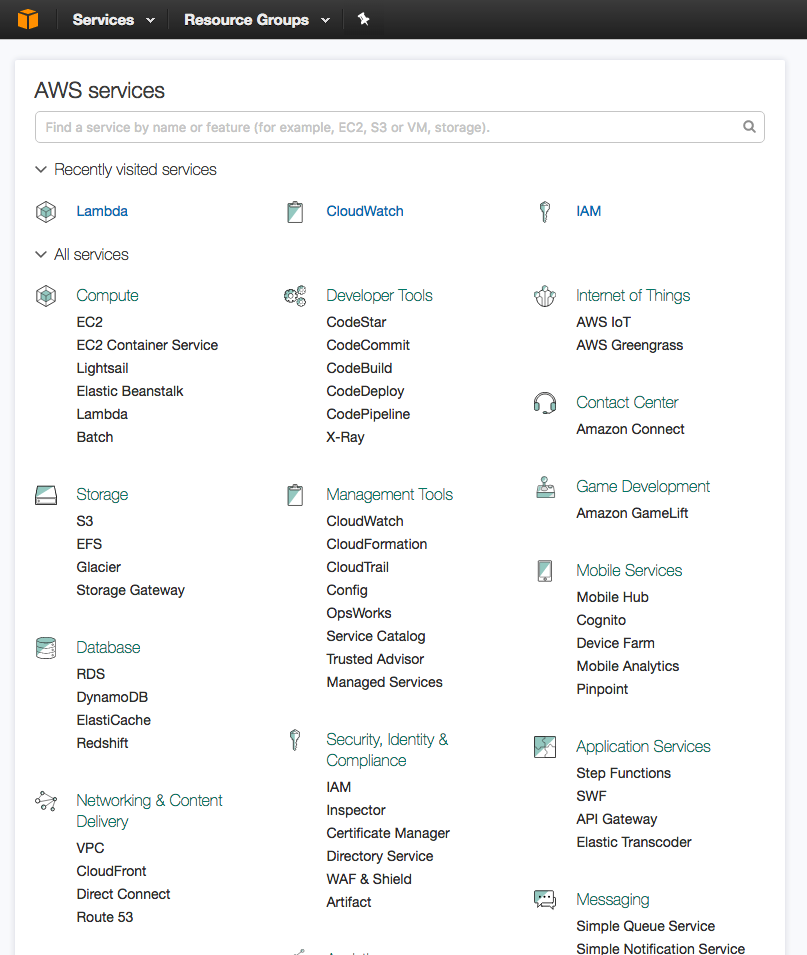Click the Lambda icon in recently visited

[46, 211]
